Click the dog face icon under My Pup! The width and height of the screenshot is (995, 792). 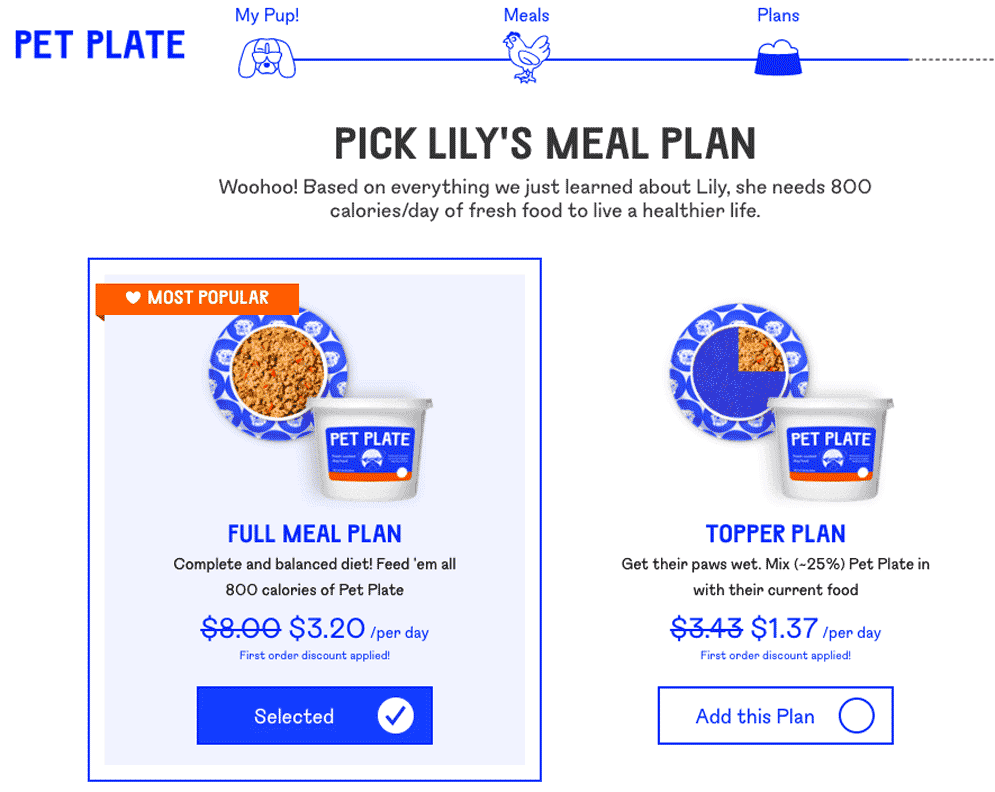[267, 58]
